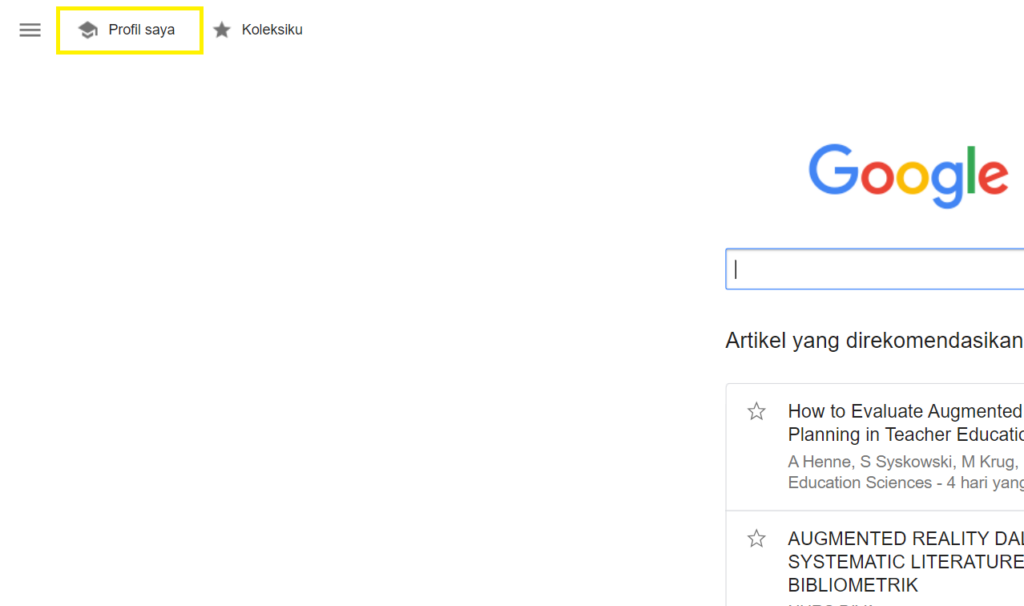1024x606 pixels.
Task: Open the hamburger main menu
Action: 30,30
